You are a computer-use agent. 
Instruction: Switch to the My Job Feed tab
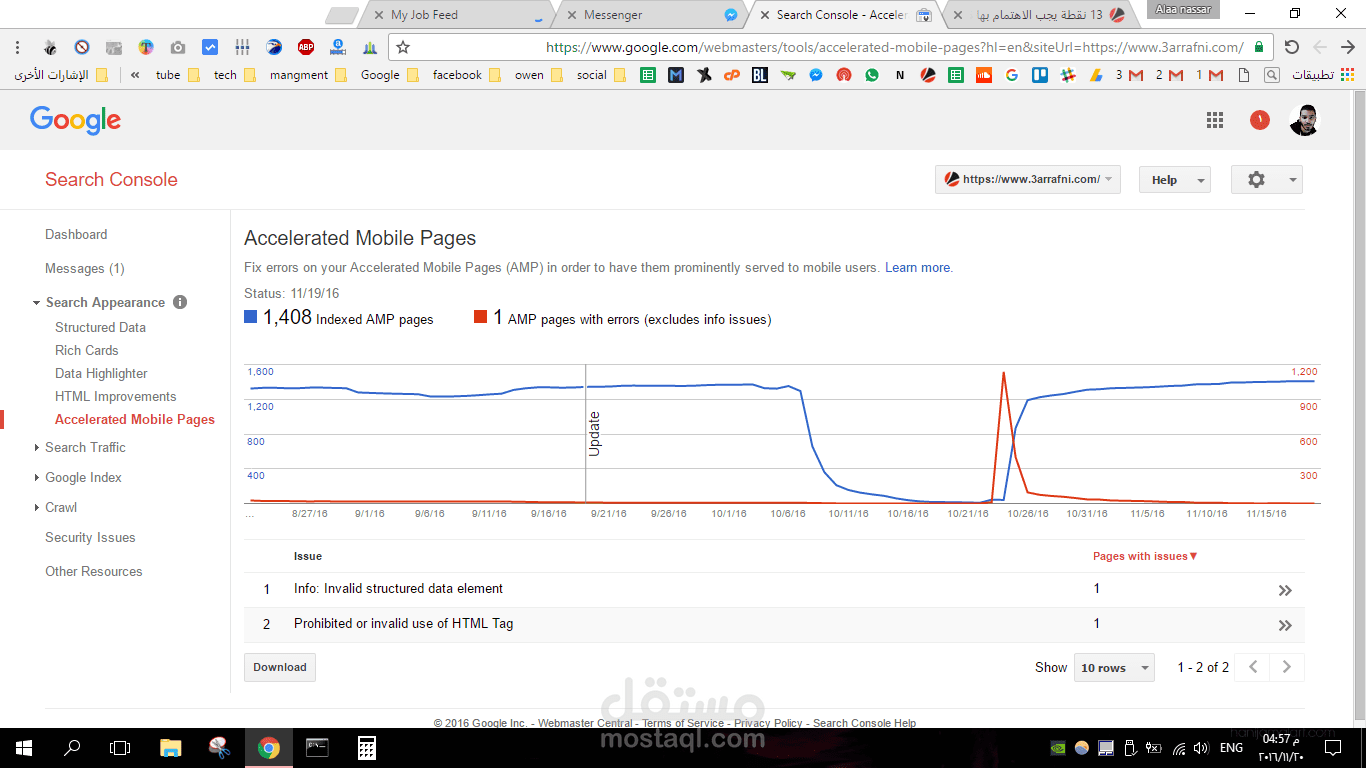tap(455, 15)
